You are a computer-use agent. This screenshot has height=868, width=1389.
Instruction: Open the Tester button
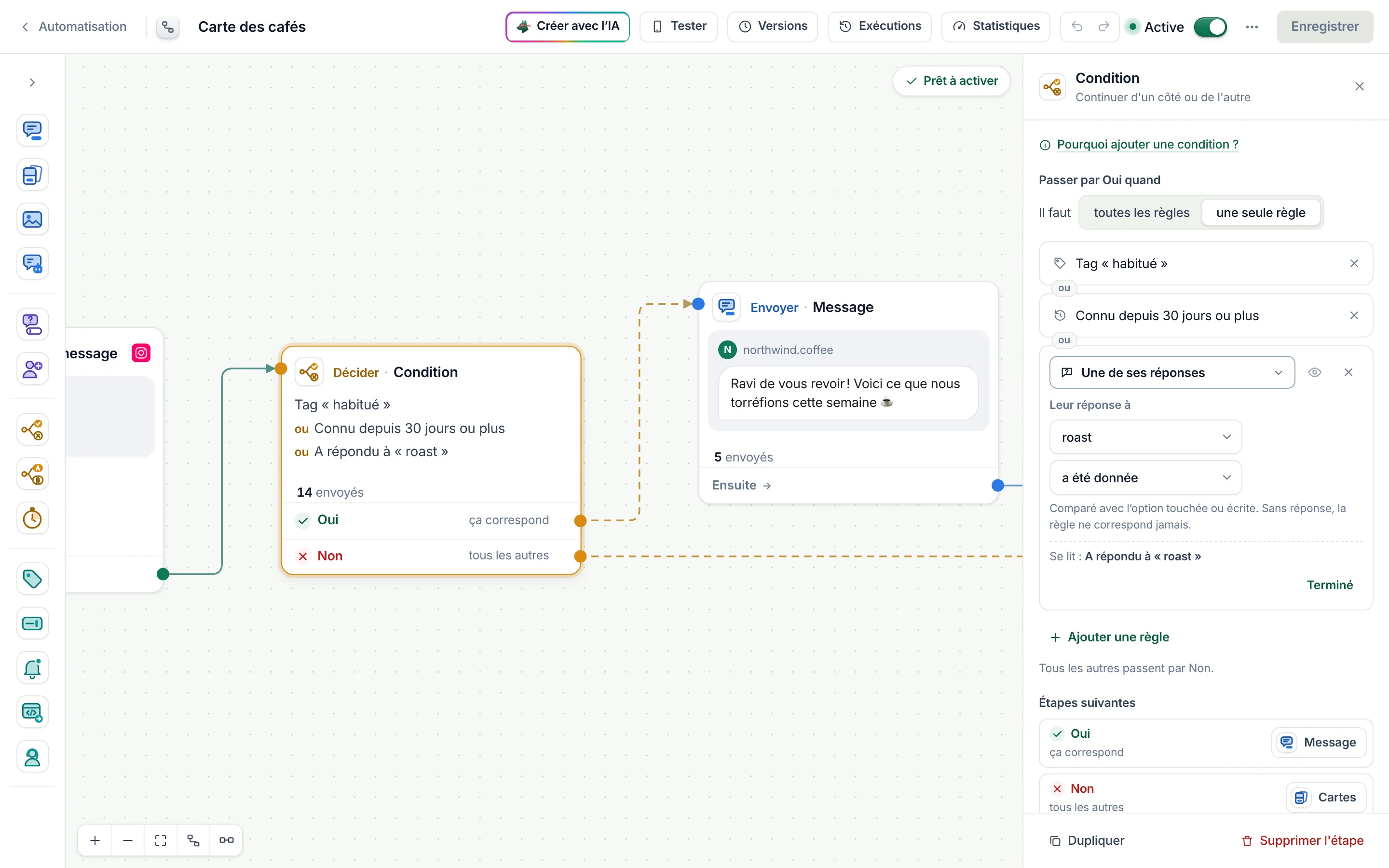point(679,27)
